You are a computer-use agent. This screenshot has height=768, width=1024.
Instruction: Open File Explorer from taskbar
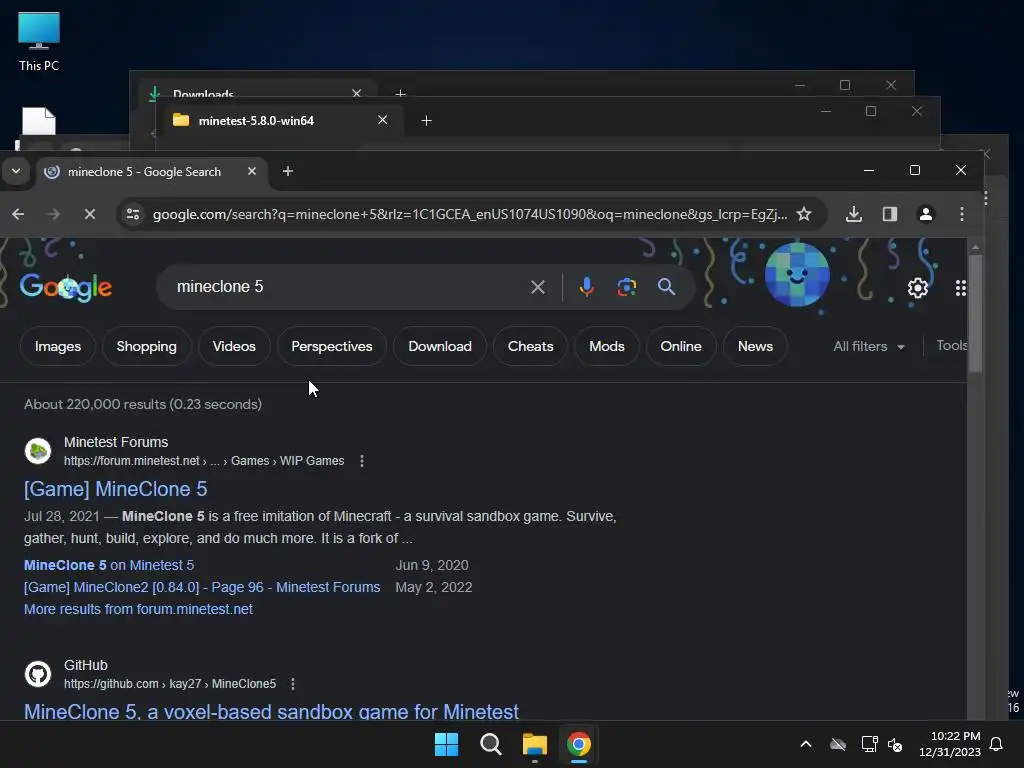point(535,744)
